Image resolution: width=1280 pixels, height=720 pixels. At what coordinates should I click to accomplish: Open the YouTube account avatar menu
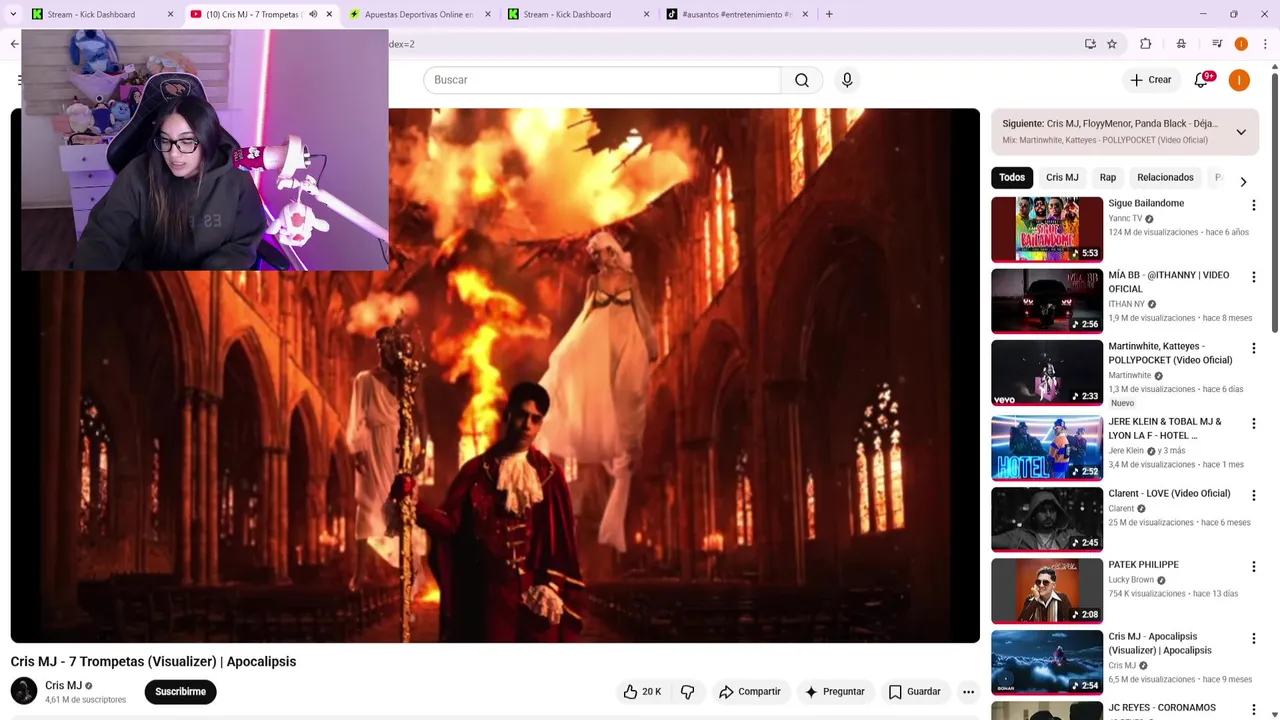click(1239, 80)
